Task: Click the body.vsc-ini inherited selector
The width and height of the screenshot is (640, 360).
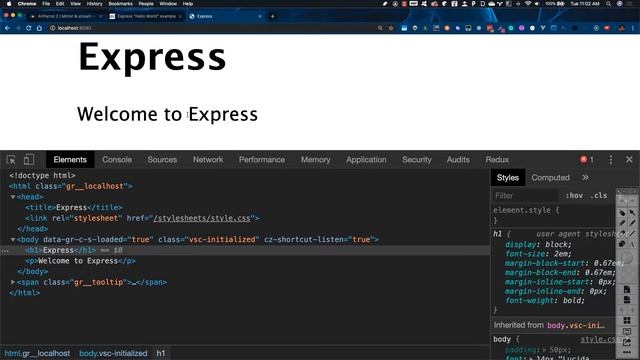Action: pyautogui.click(x=576, y=325)
